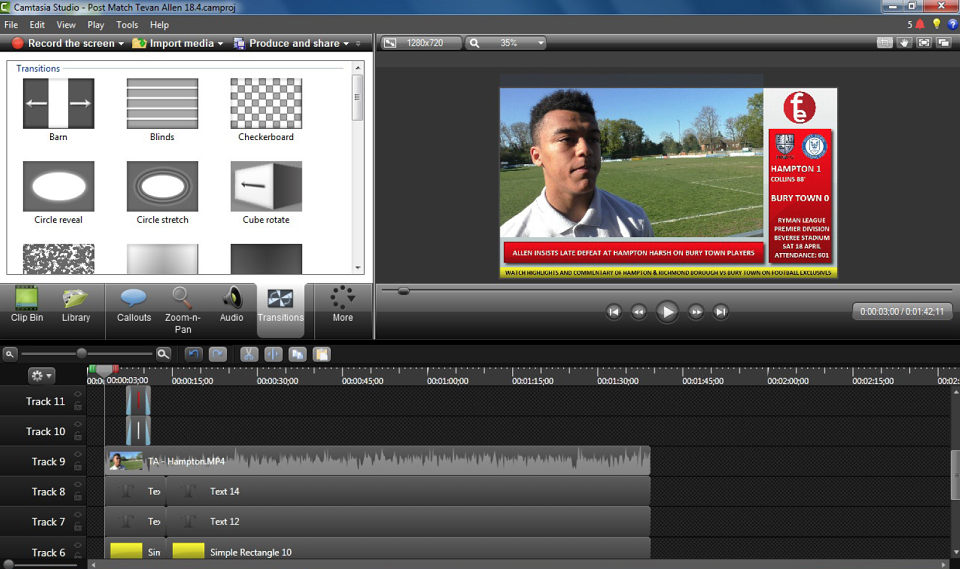Open the Audio tab
Viewport: 960px width, 569px height.
coord(231,305)
